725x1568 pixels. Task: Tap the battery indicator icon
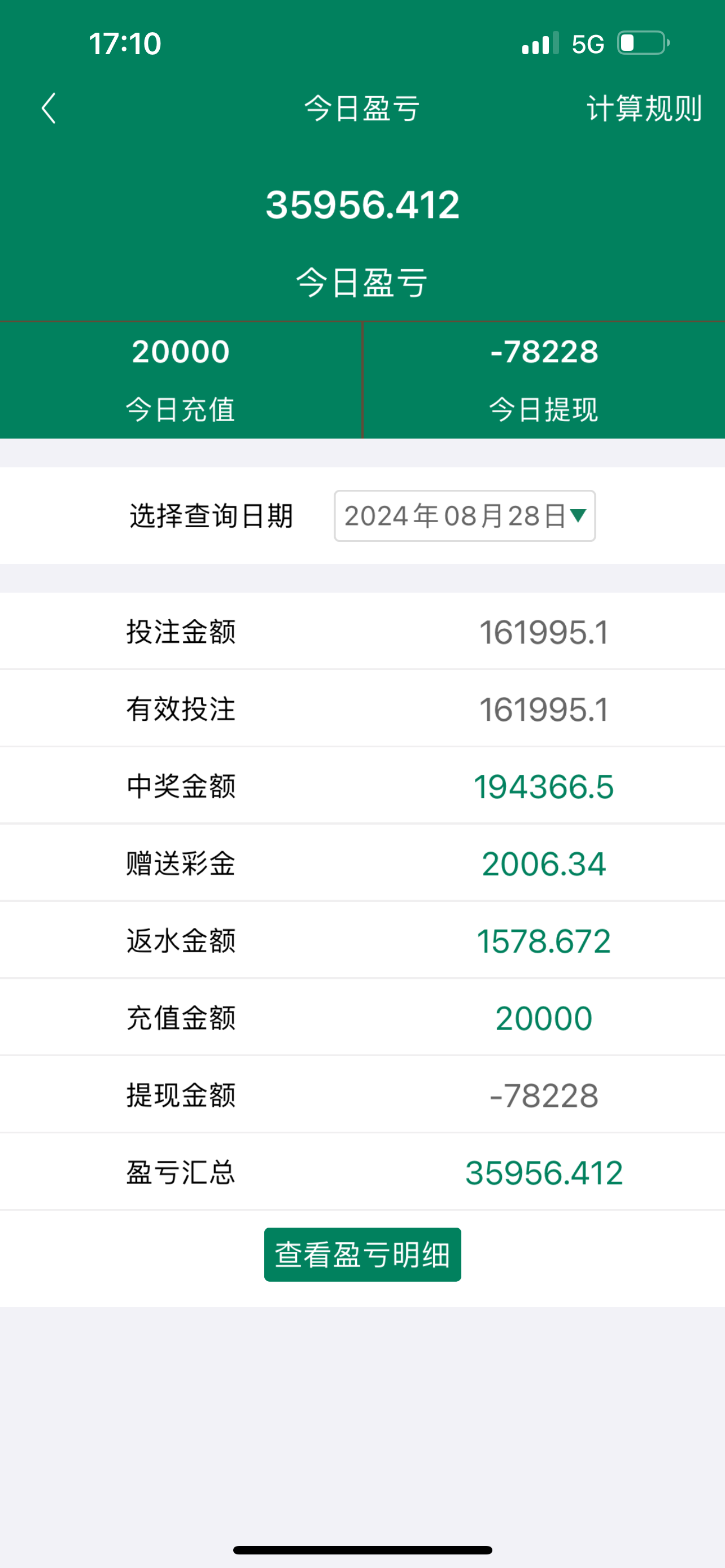[643, 44]
